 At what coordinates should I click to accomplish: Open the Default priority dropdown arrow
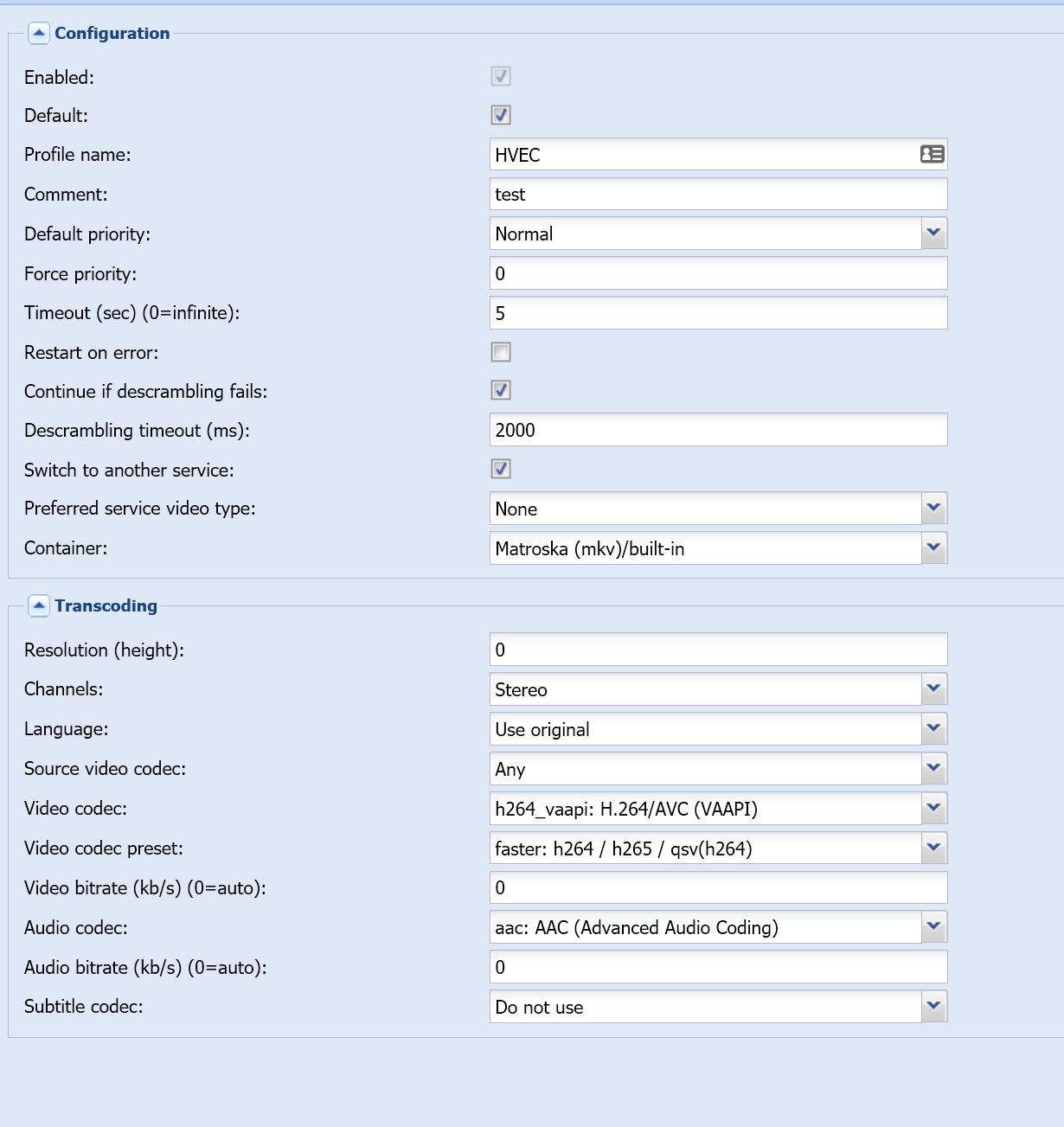(x=934, y=234)
